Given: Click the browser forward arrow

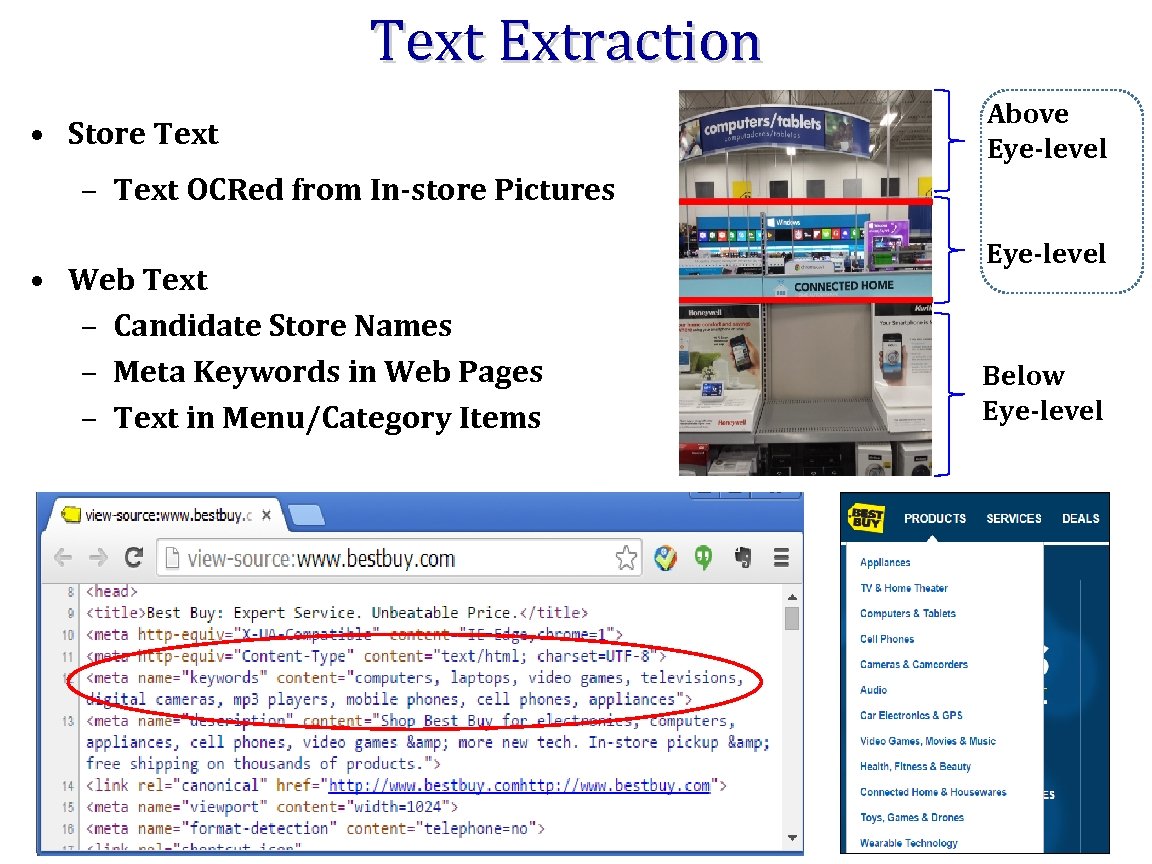Looking at the screenshot, I should pyautogui.click(x=98, y=558).
